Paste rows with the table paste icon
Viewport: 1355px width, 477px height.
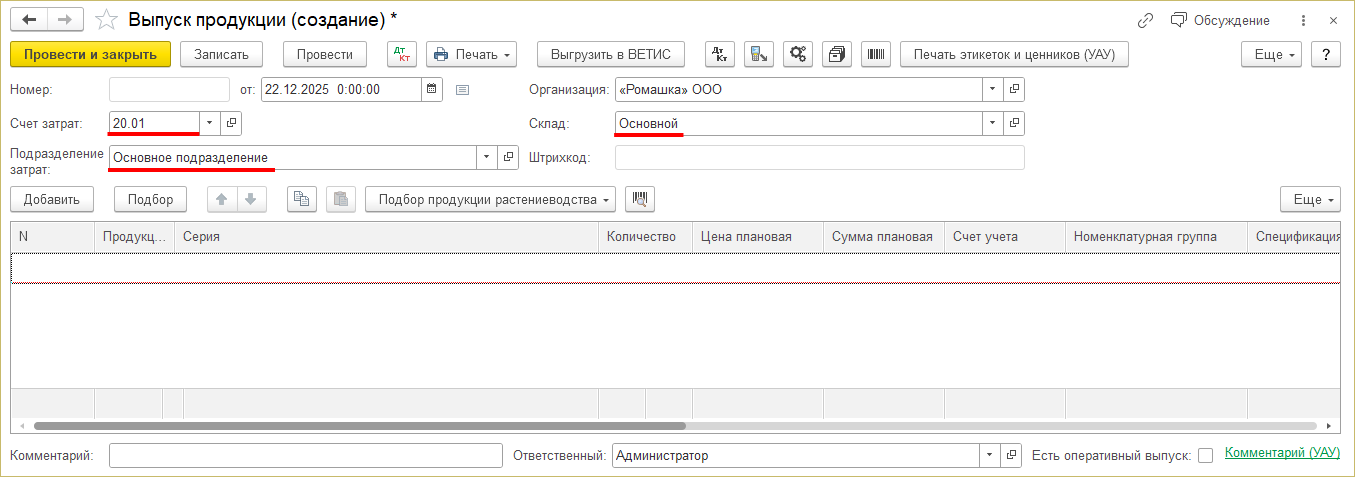pyautogui.click(x=341, y=199)
